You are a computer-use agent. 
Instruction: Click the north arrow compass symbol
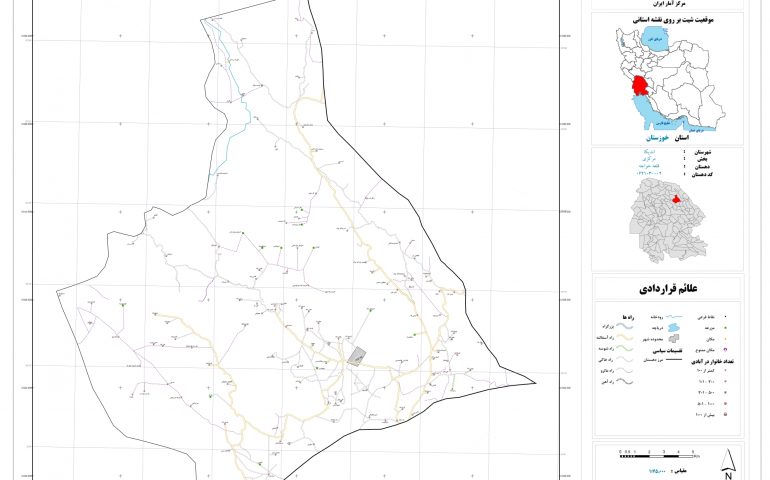point(729,460)
